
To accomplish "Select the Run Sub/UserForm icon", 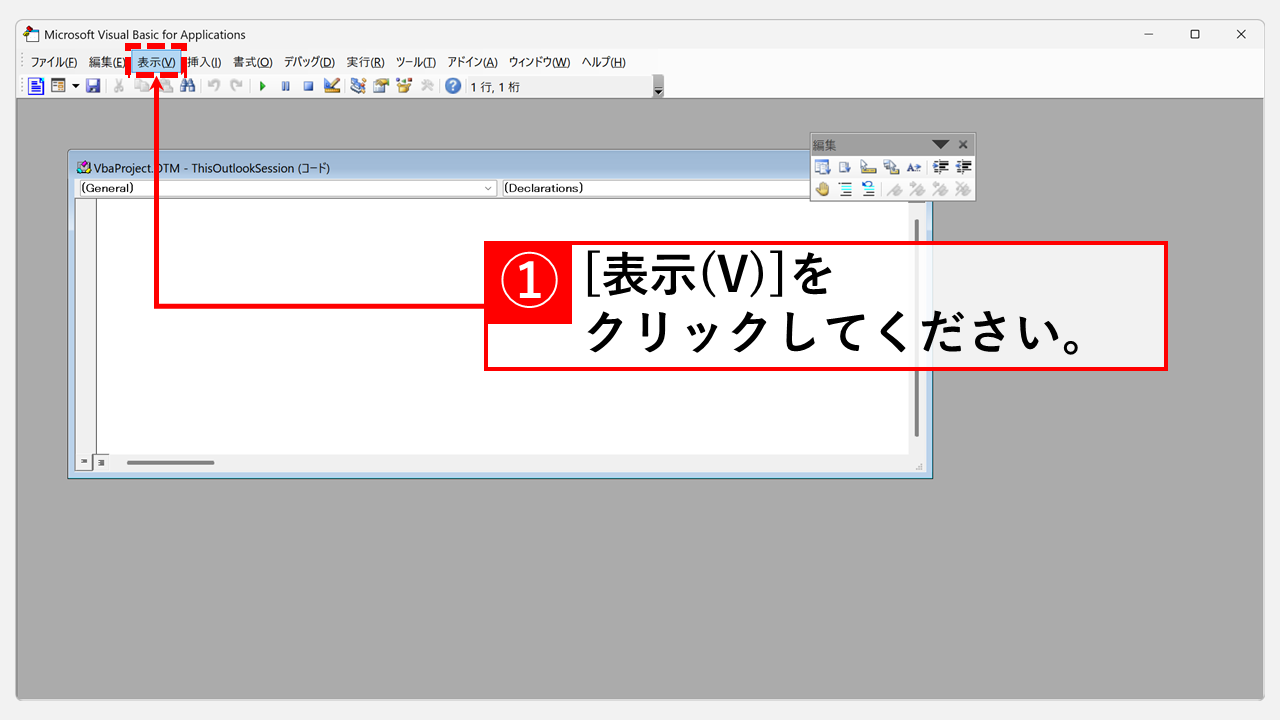I will (x=262, y=85).
